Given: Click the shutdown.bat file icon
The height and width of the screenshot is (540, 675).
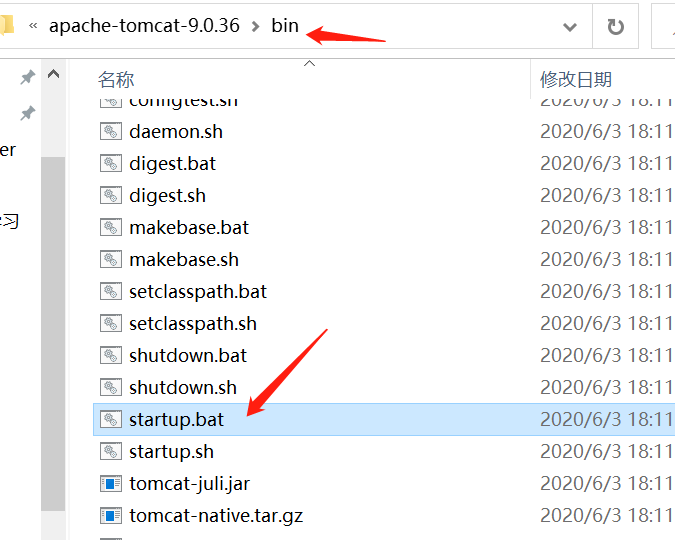Looking at the screenshot, I should click(x=111, y=355).
